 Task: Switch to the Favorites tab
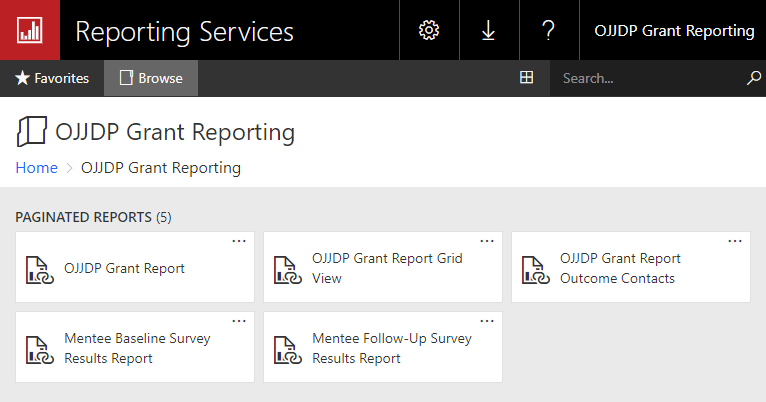pyautogui.click(x=52, y=78)
